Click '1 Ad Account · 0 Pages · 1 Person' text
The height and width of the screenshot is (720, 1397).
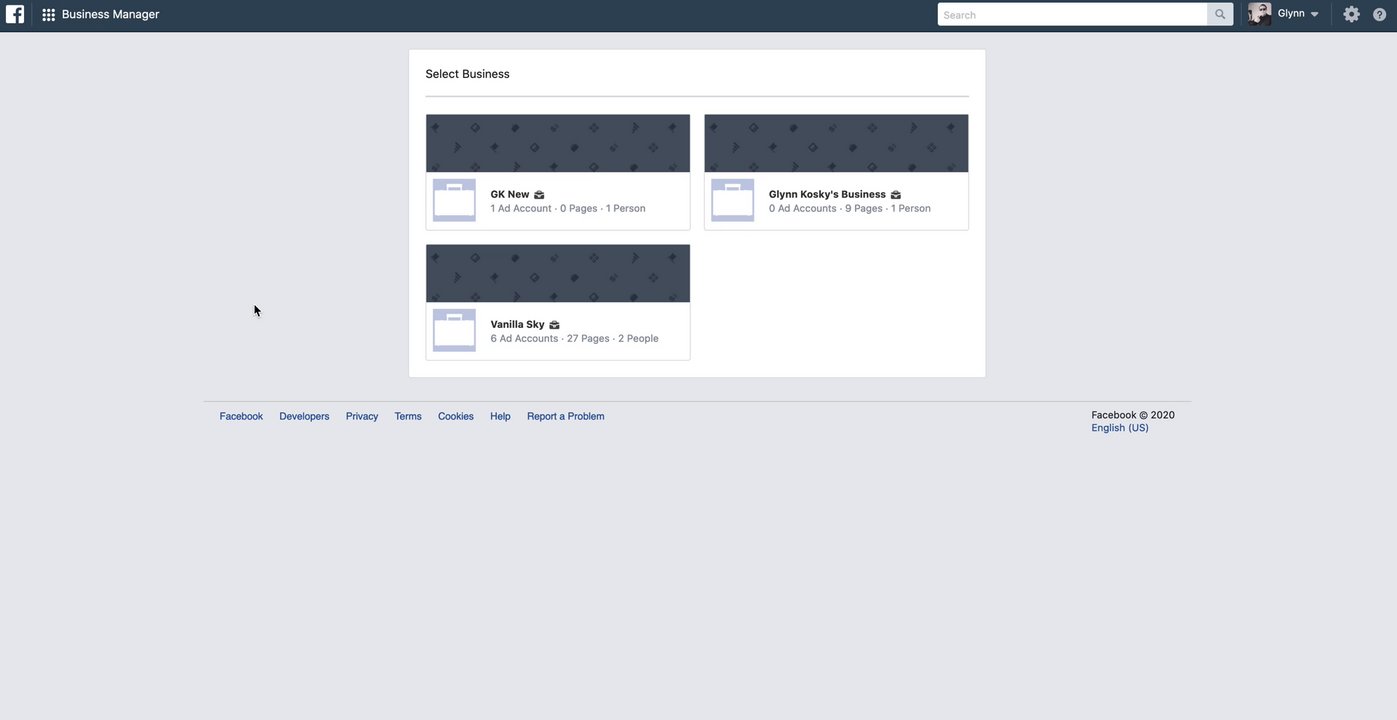(x=568, y=208)
